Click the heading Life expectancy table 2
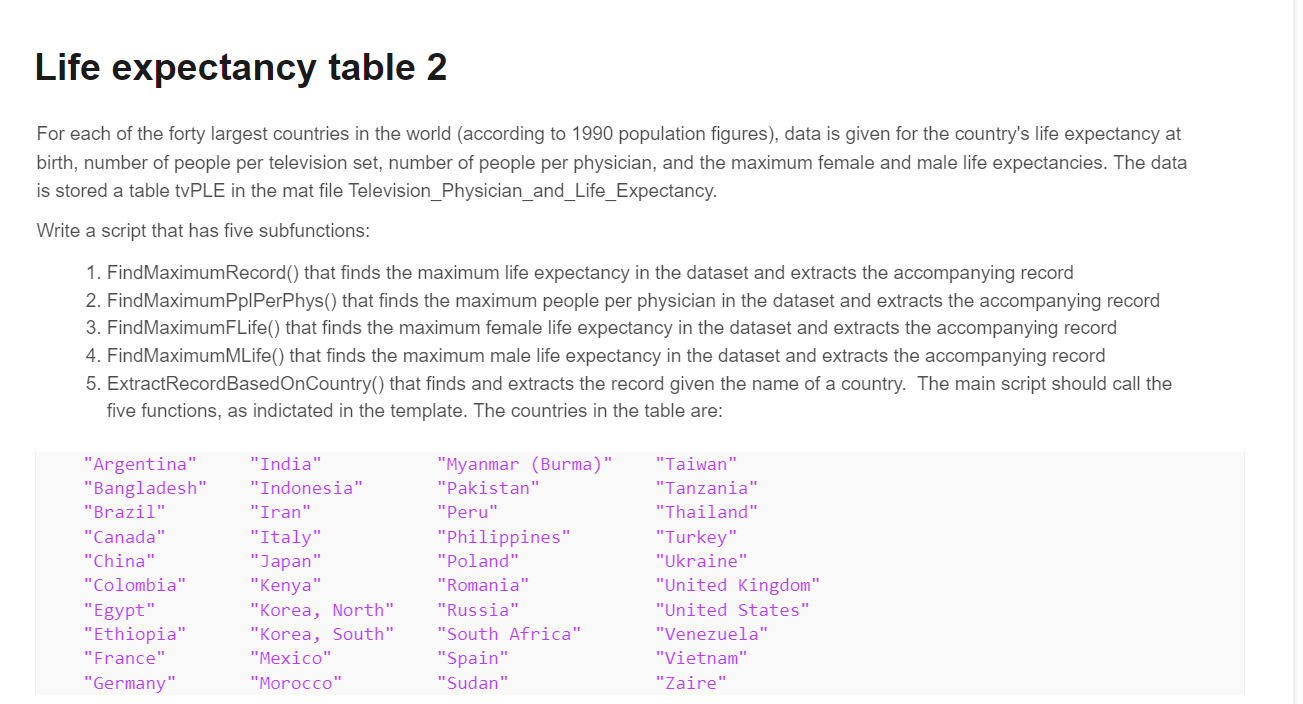The height and width of the screenshot is (704, 1303). click(240, 67)
